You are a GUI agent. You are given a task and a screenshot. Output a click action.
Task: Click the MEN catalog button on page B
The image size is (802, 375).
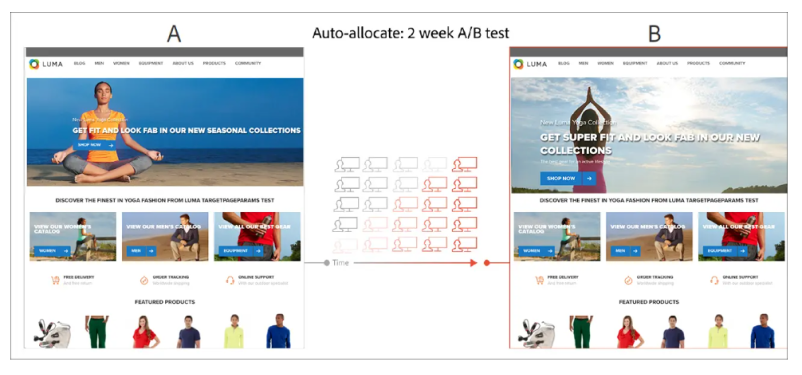pos(626,251)
